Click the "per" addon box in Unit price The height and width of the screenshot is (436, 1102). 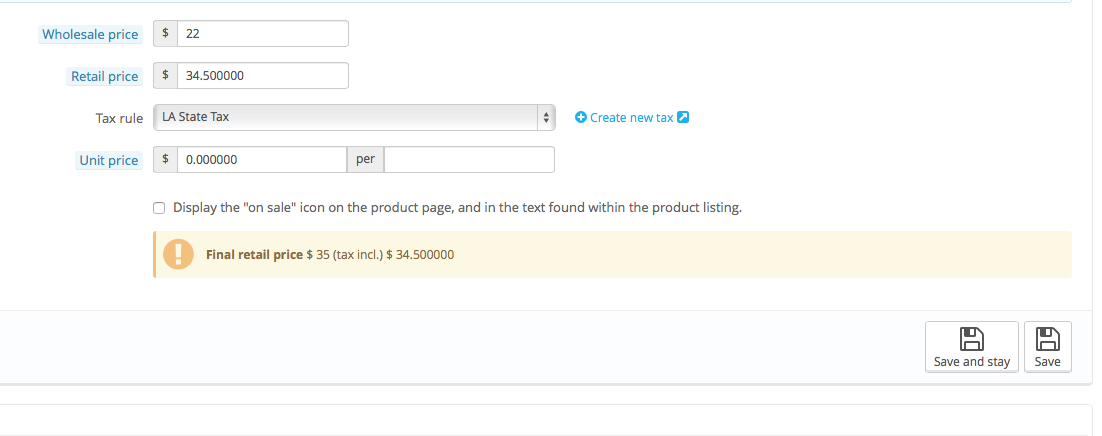click(x=365, y=160)
